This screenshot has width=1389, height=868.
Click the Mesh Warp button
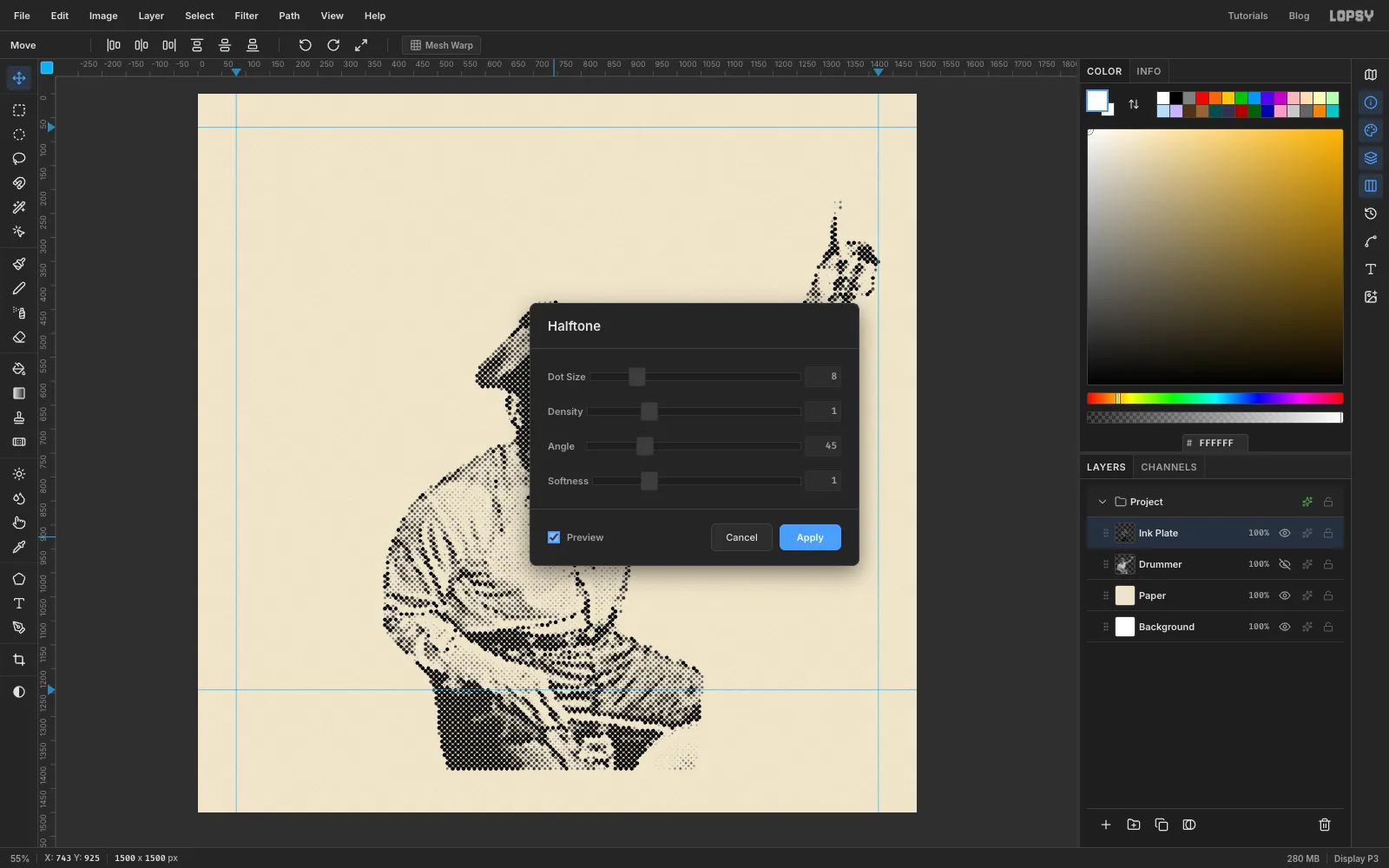click(x=442, y=45)
